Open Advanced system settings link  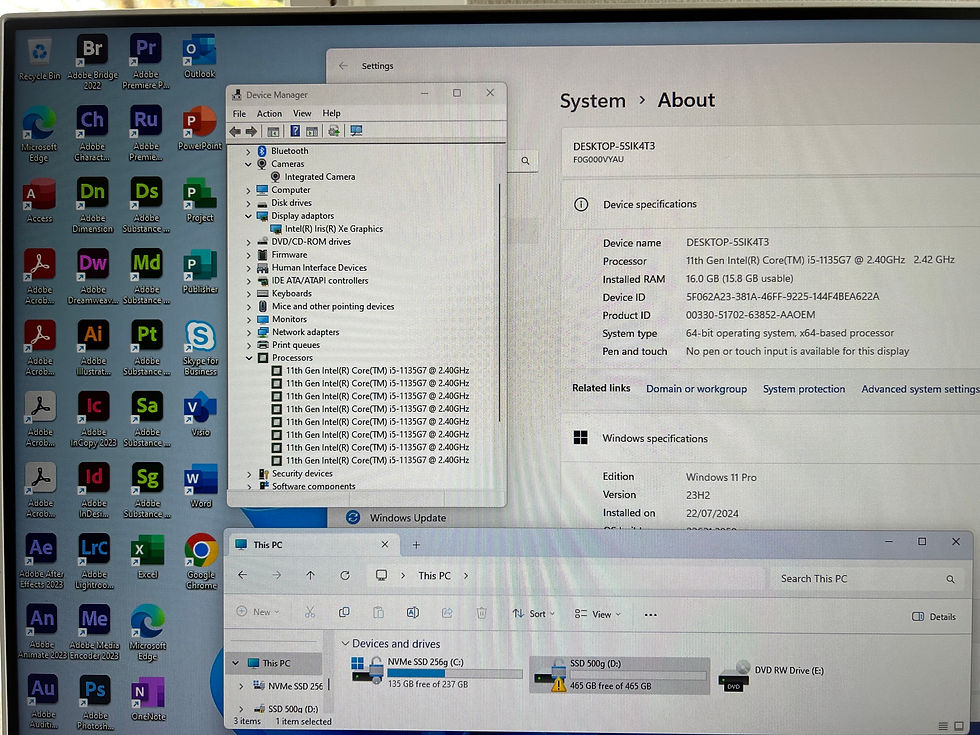point(920,389)
